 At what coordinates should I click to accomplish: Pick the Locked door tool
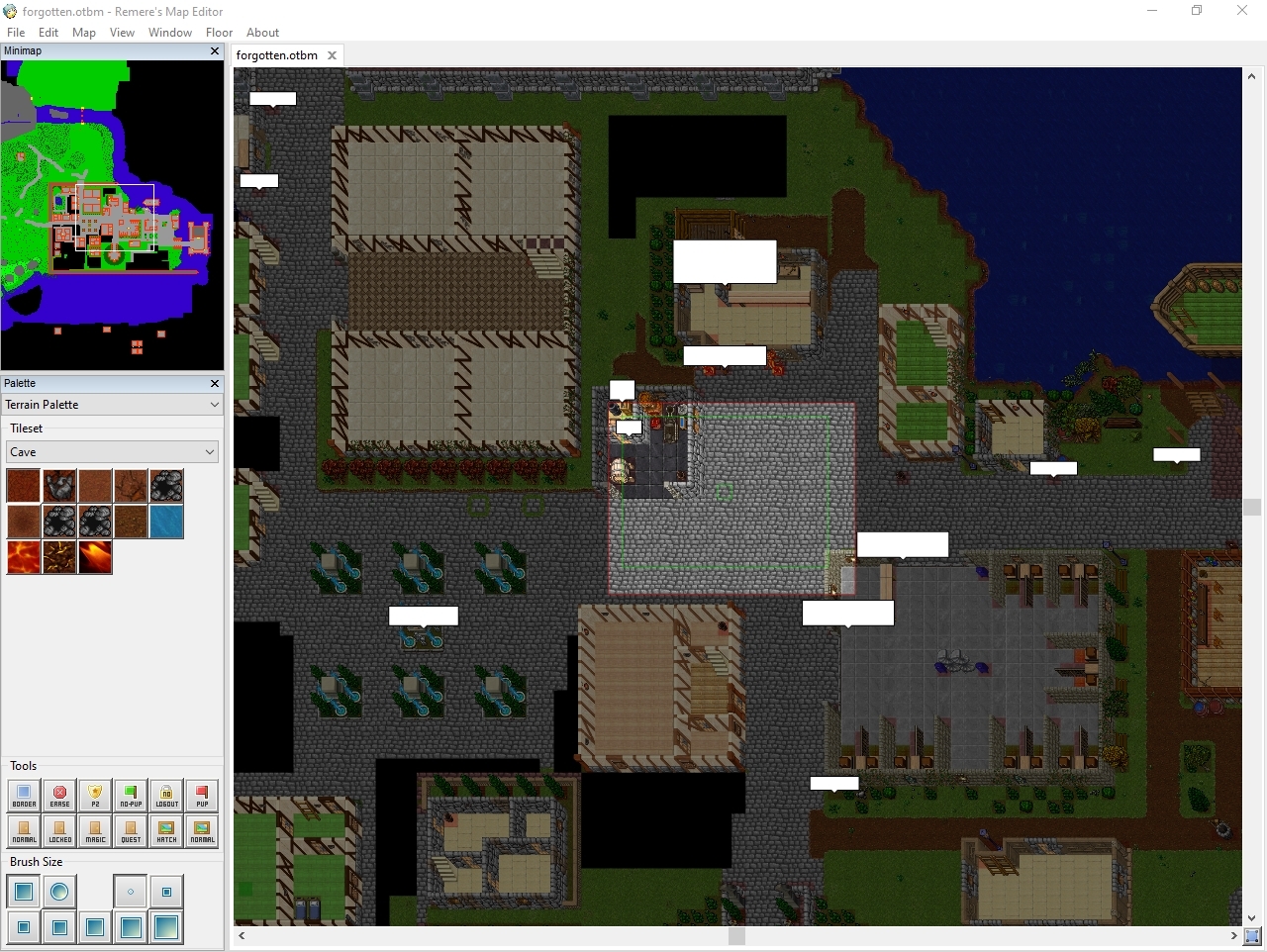(59, 831)
